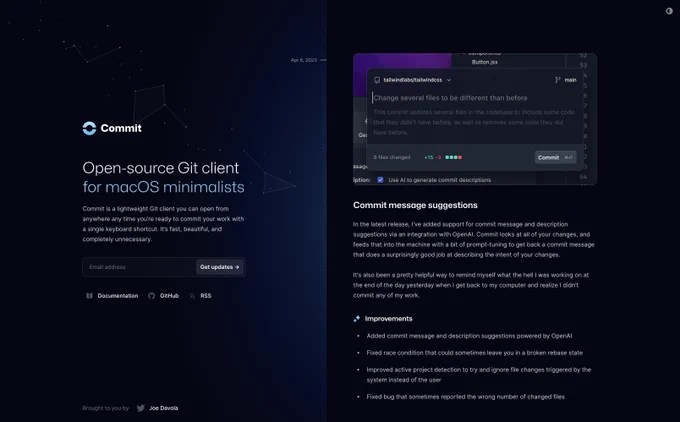Open Joe Davola's profile link

click(163, 408)
